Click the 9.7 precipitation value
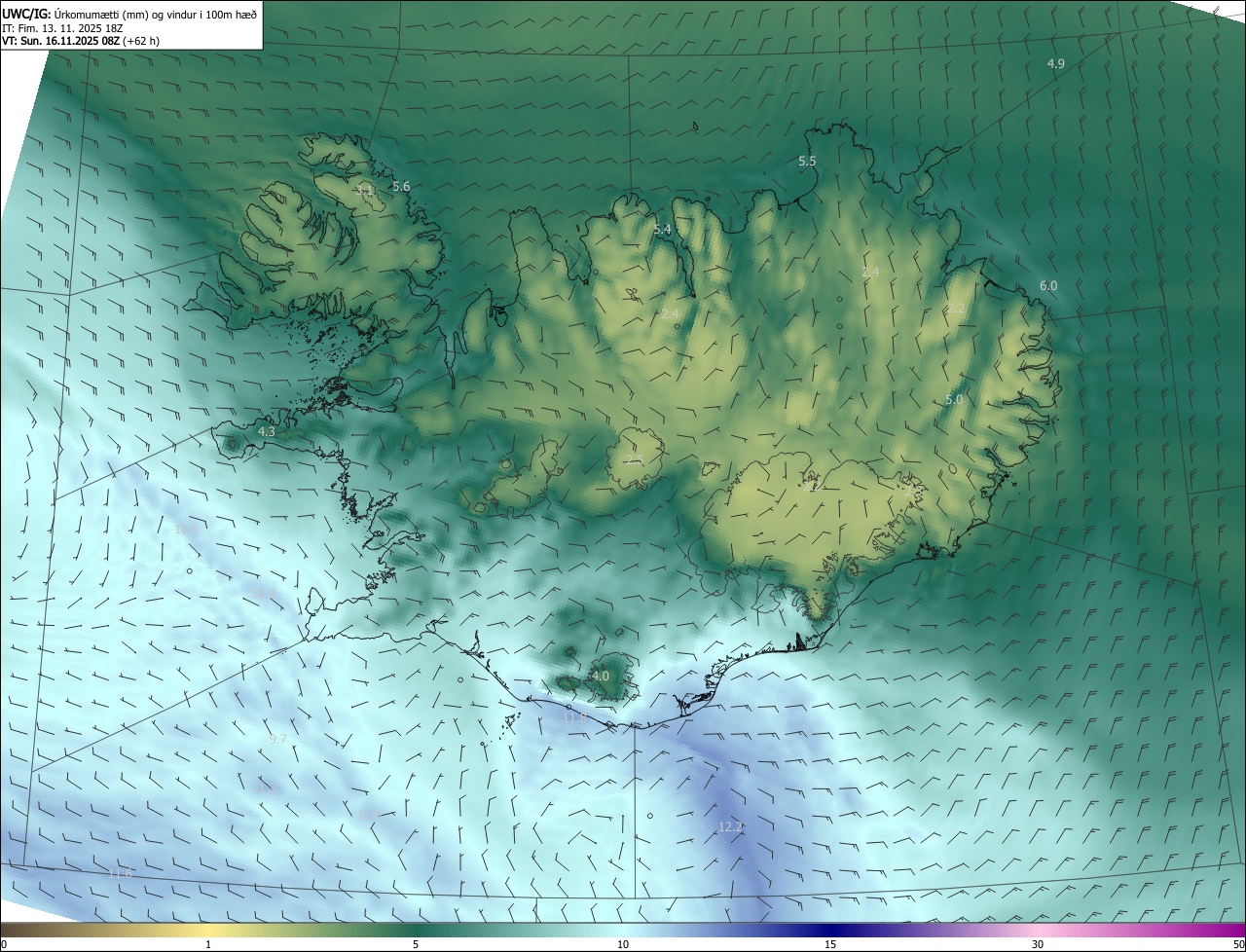 point(278,739)
